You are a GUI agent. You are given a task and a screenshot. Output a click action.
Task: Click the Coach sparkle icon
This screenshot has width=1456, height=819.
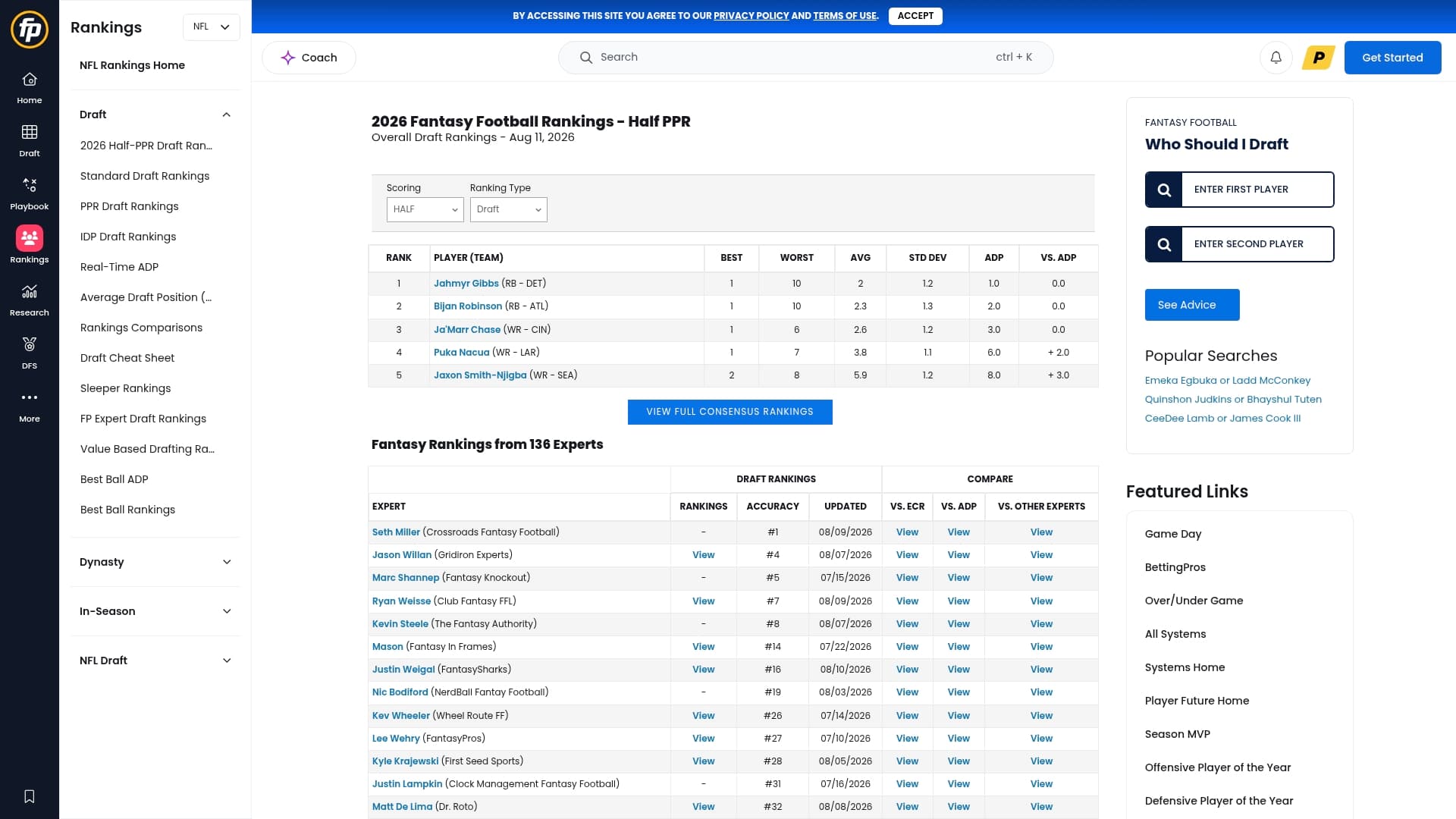point(288,58)
